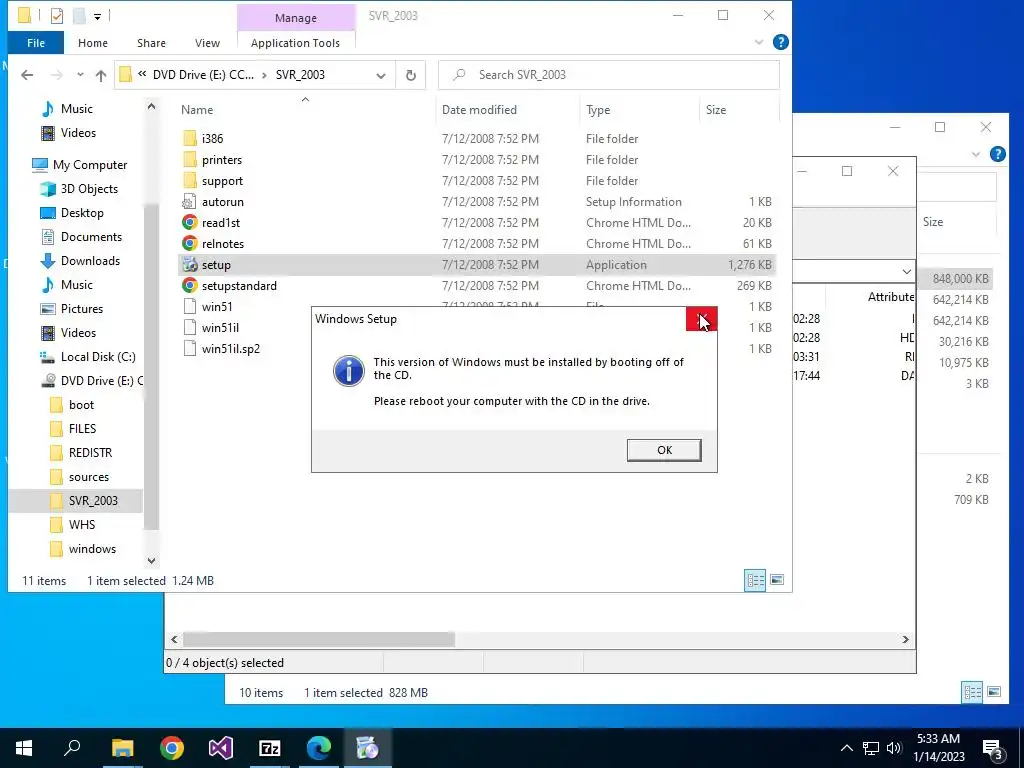Open taskbar Search magnifier

pyautogui.click(x=72, y=748)
